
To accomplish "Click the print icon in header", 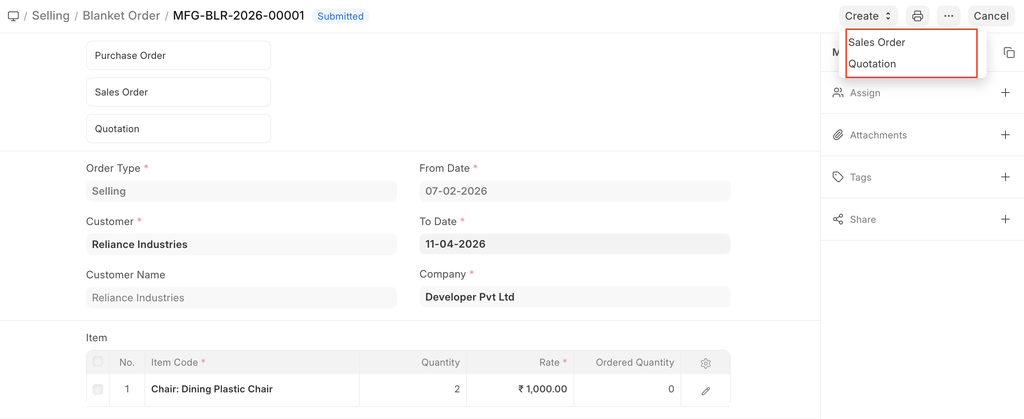I will click(x=917, y=16).
